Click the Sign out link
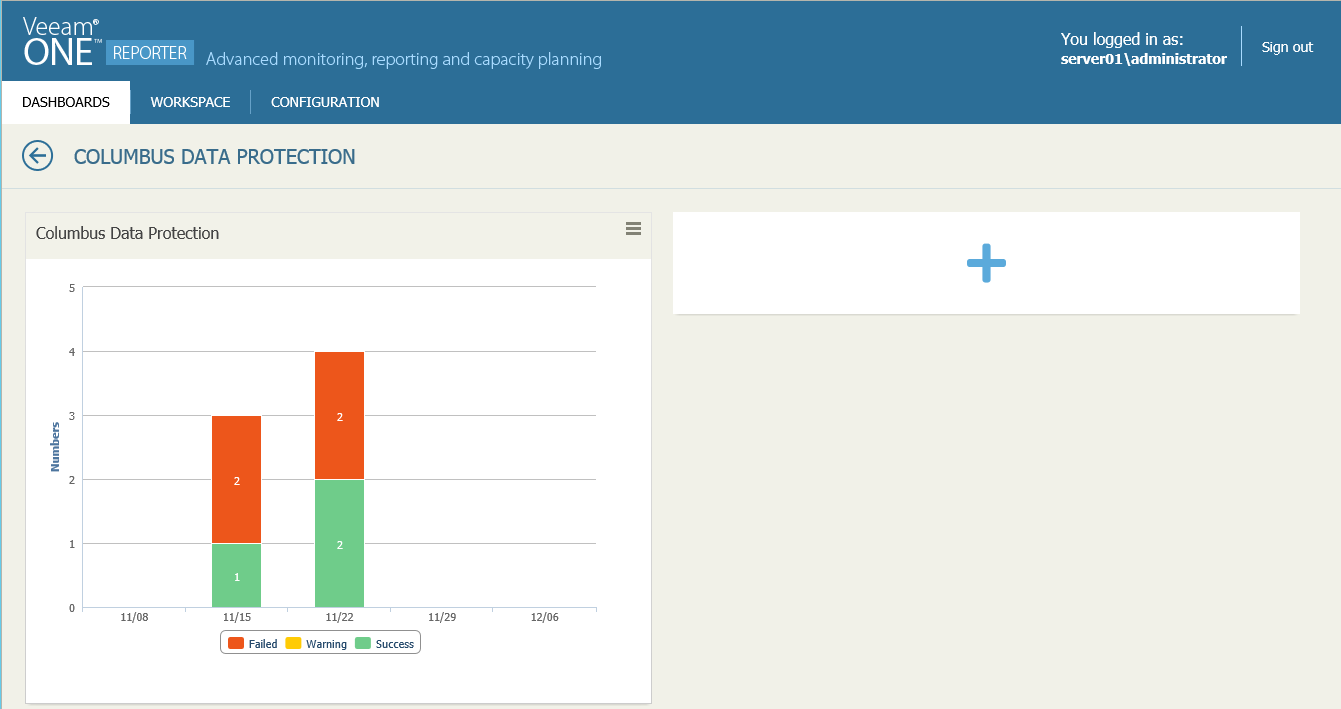 click(x=1287, y=47)
